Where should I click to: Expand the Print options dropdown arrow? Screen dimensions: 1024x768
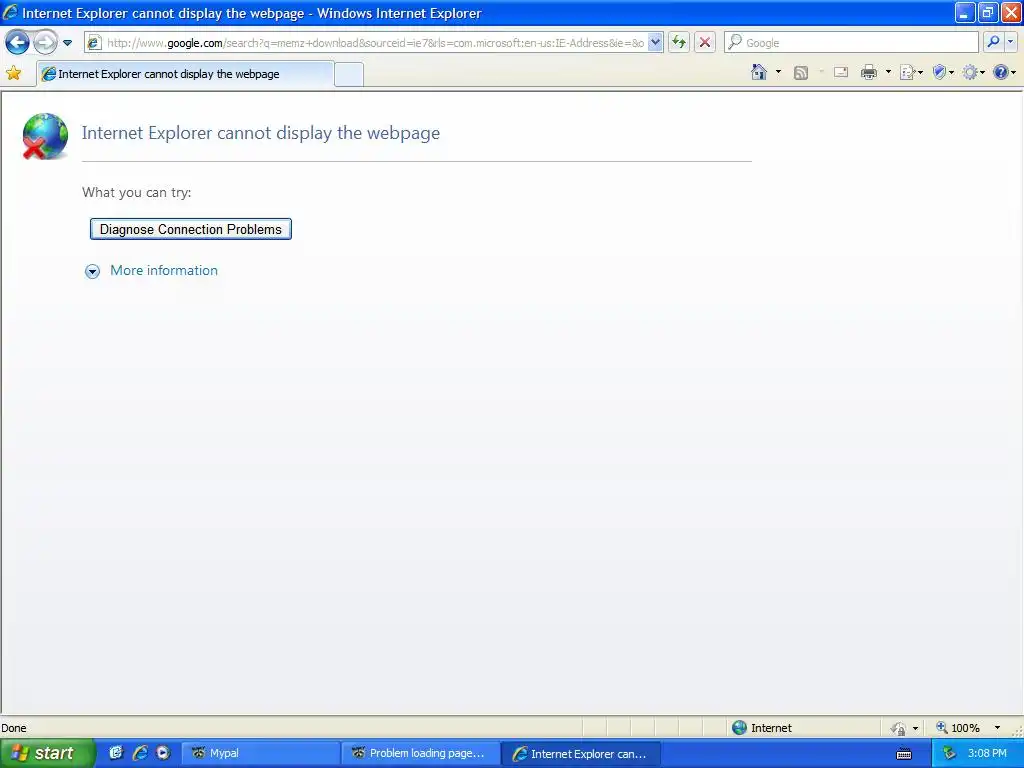click(888, 72)
